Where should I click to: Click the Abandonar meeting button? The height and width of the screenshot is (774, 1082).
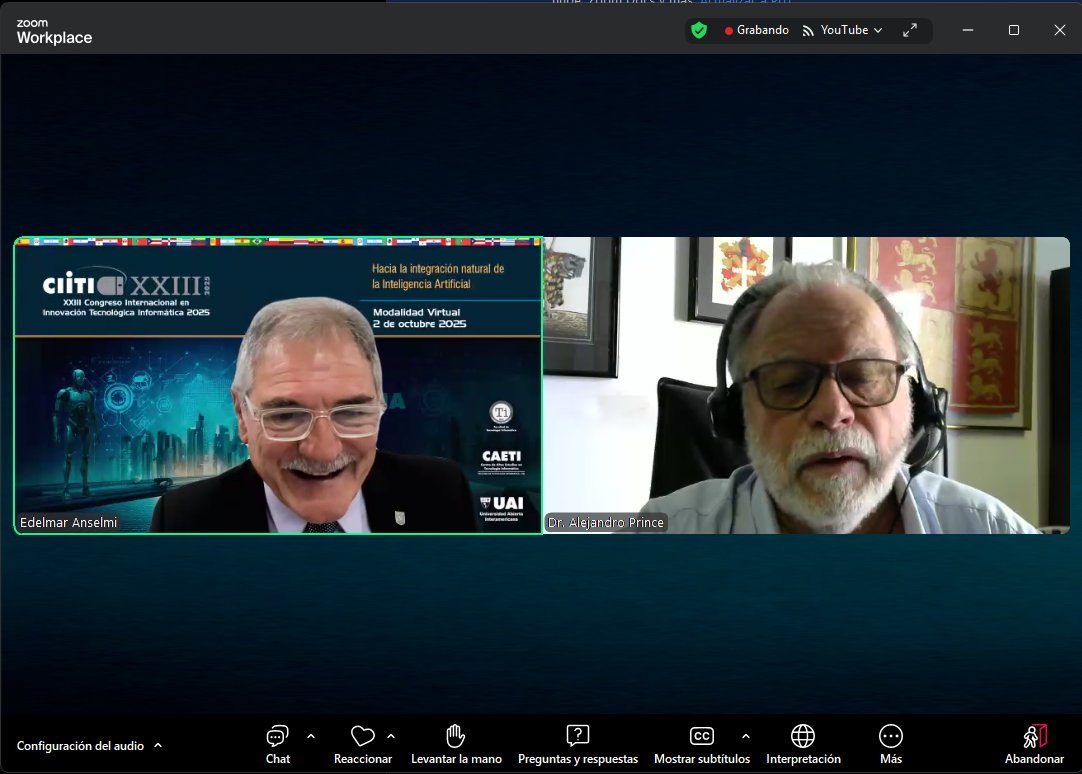[1034, 744]
